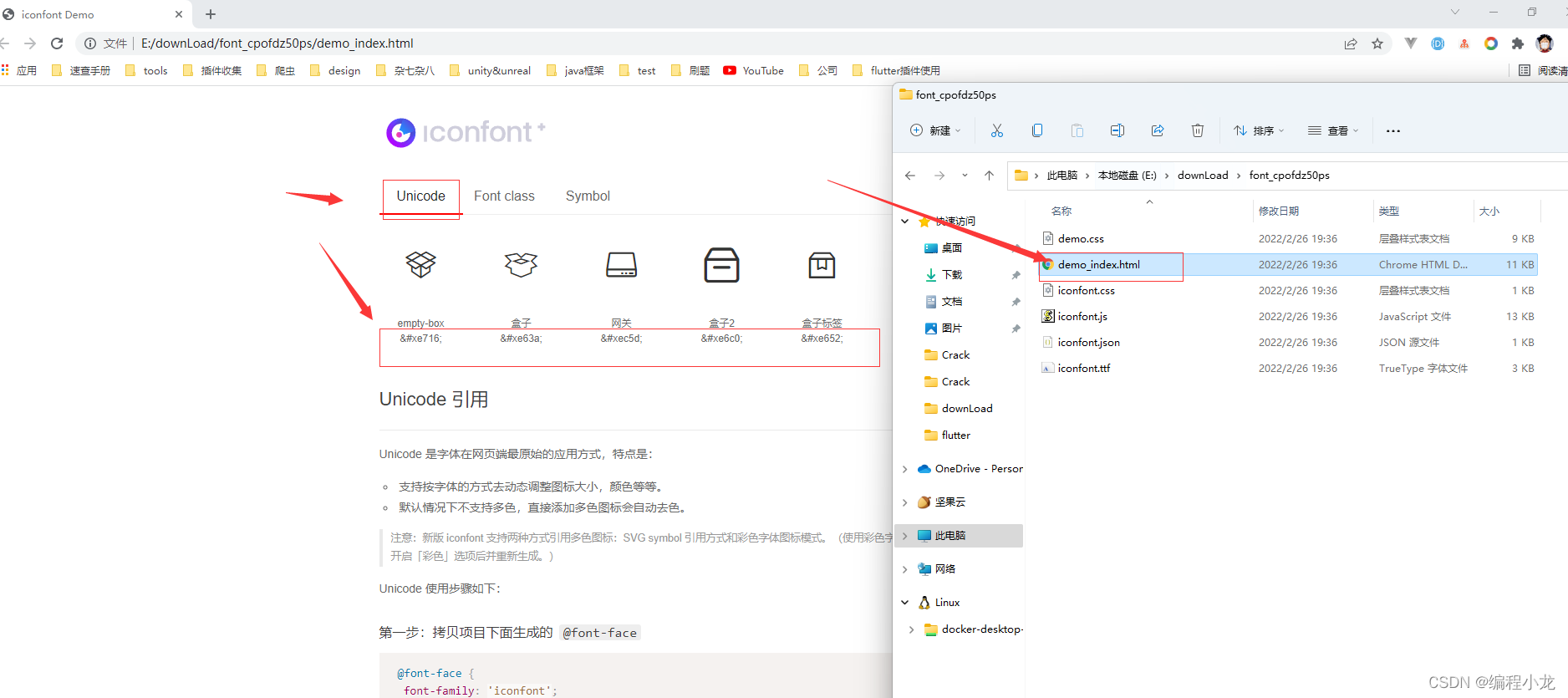Expand the 坚果云 tree node
This screenshot has height=698, width=1568.
click(x=905, y=502)
